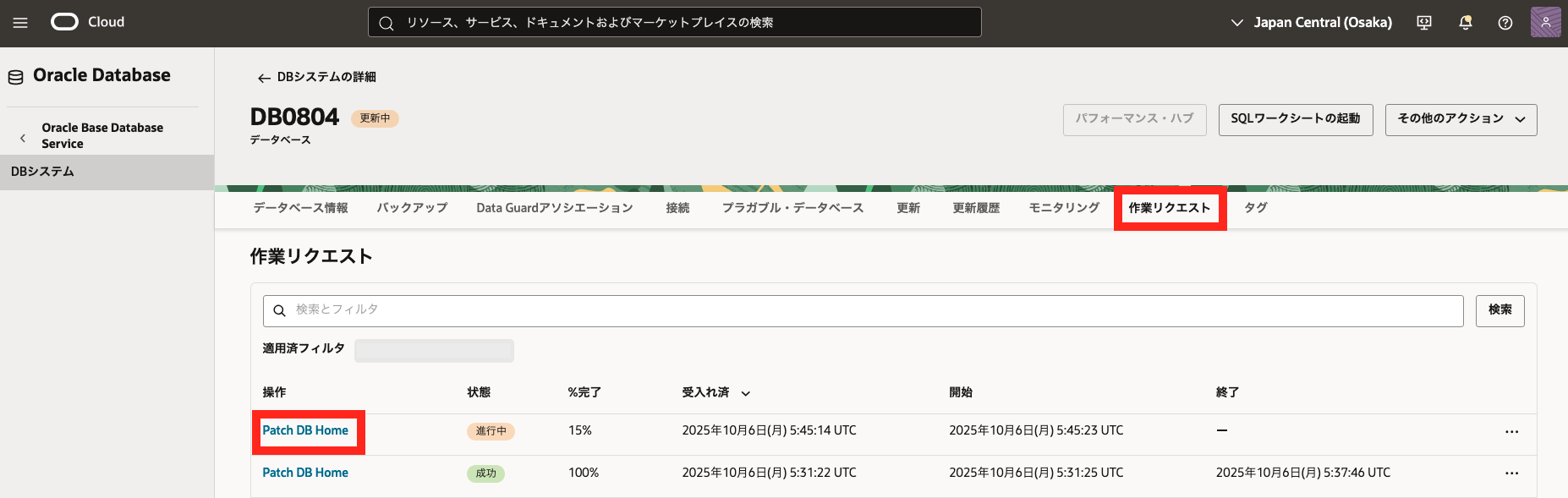Click the 検索 button
Viewport: 1568px width, 498px height.
coord(1499,310)
